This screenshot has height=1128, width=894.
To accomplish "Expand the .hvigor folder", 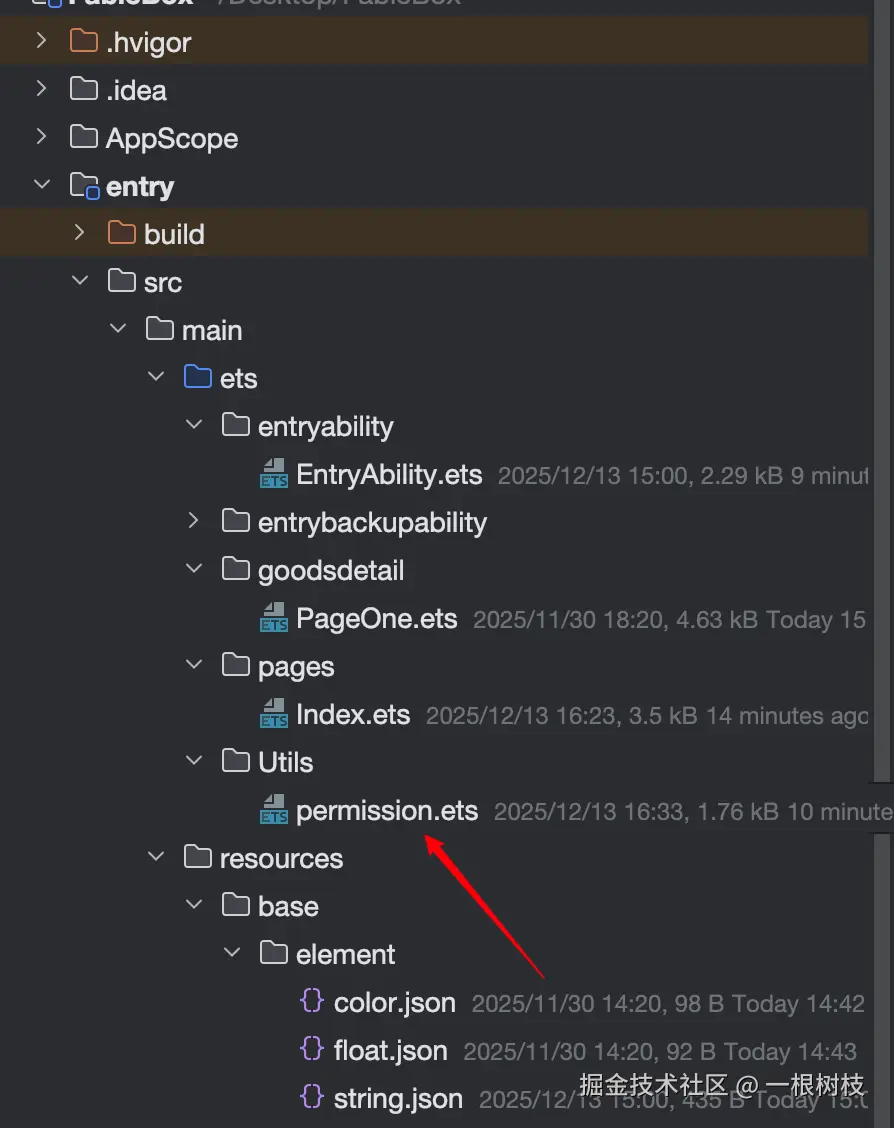I will click(x=41, y=41).
